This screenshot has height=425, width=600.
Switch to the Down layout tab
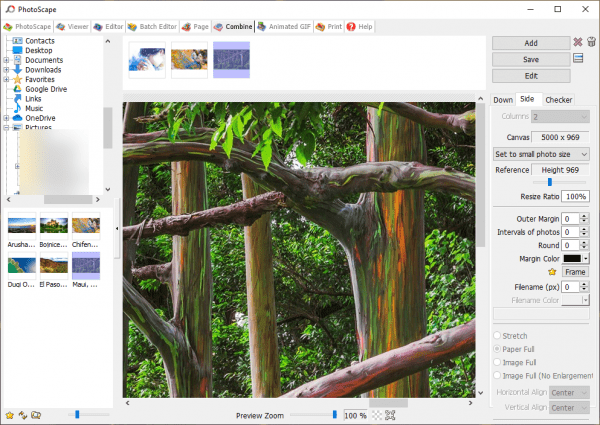coord(503,100)
